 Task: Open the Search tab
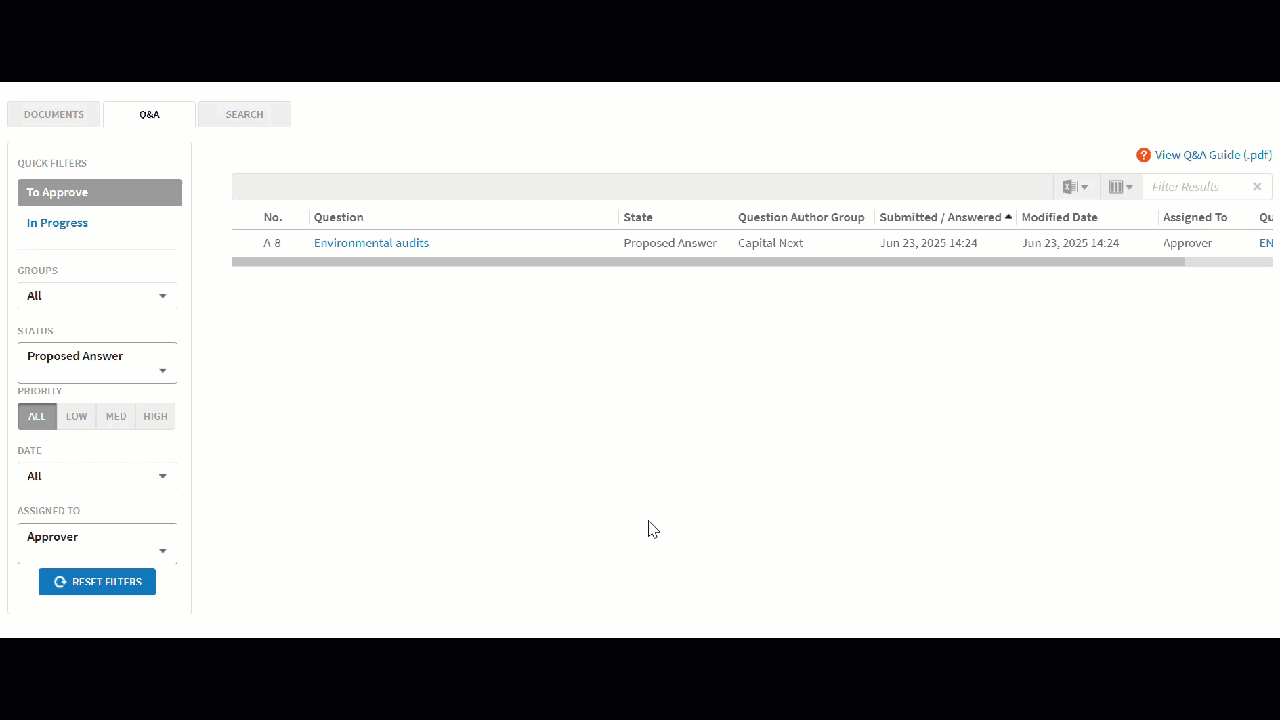point(244,115)
